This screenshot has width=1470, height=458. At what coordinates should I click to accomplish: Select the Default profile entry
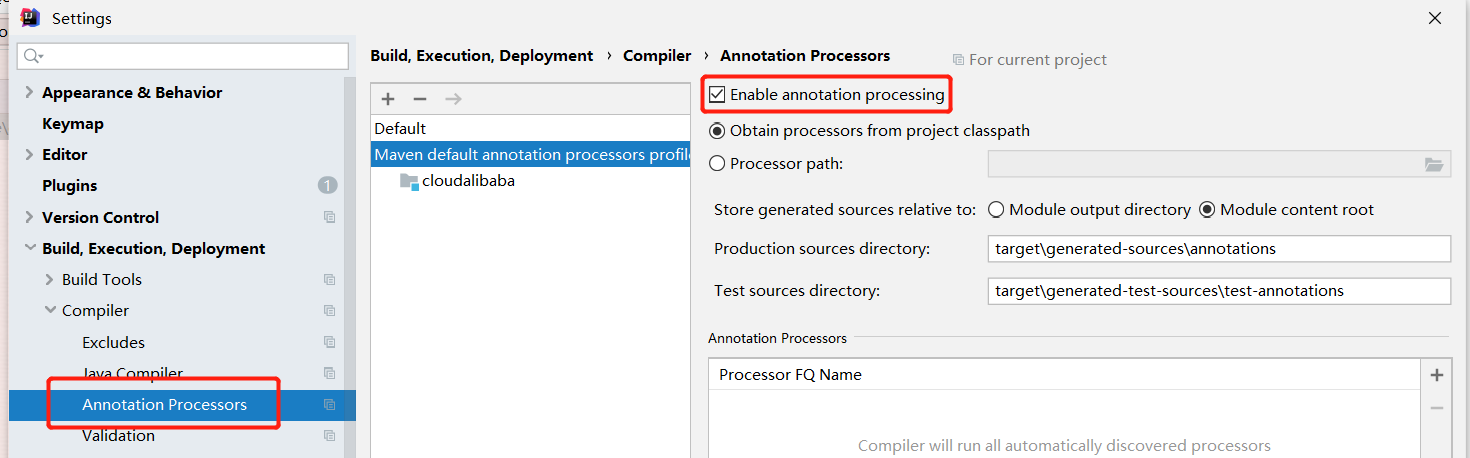point(400,129)
